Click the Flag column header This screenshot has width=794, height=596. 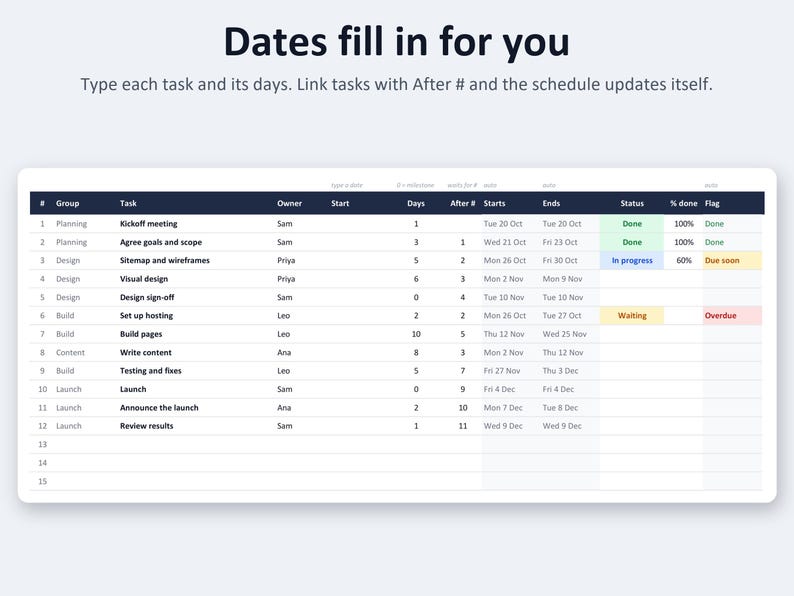(x=712, y=203)
